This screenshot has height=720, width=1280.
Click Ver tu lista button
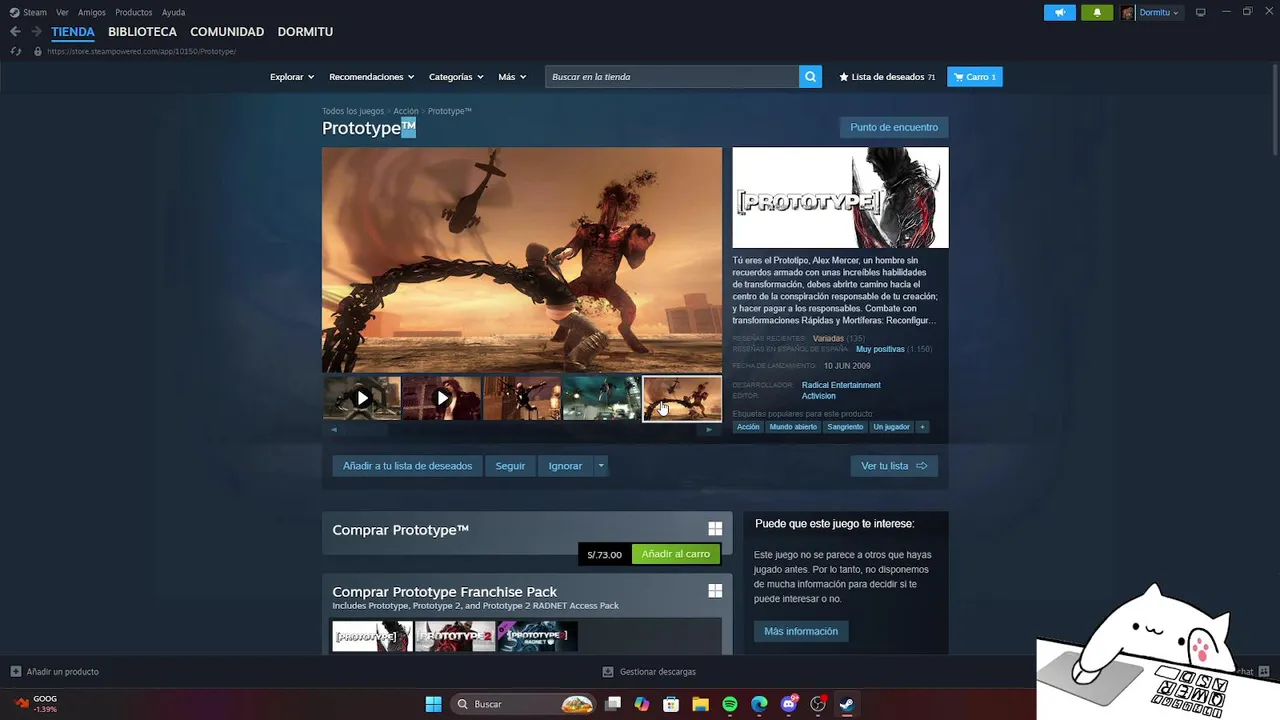point(894,466)
